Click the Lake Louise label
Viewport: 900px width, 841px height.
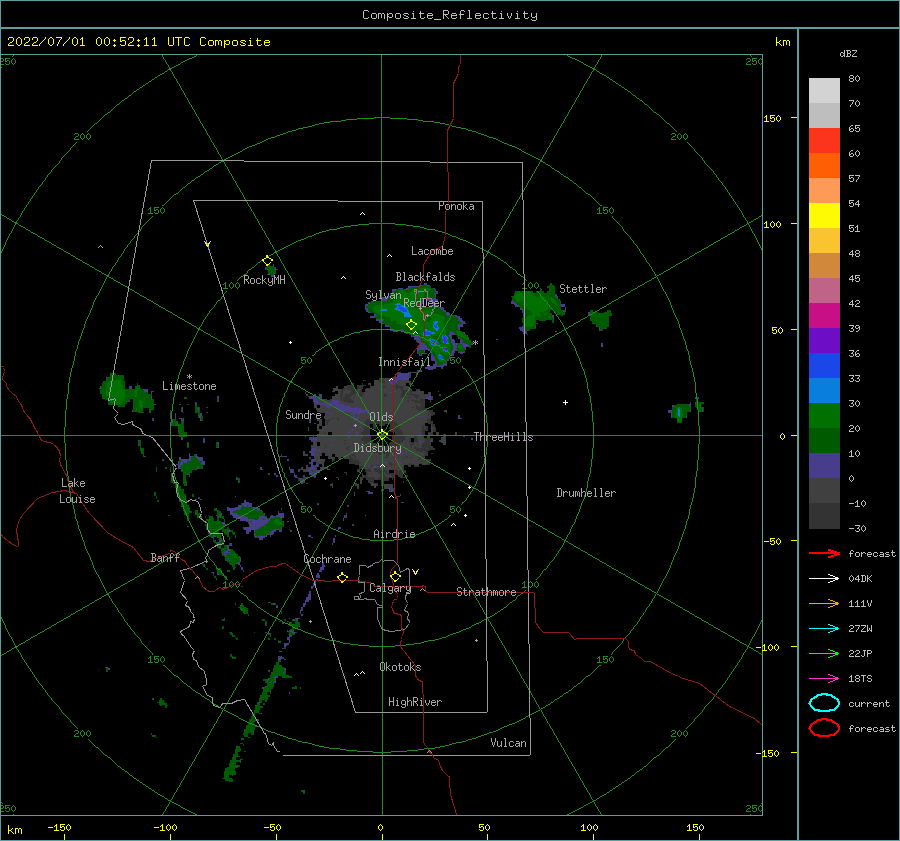[77, 491]
